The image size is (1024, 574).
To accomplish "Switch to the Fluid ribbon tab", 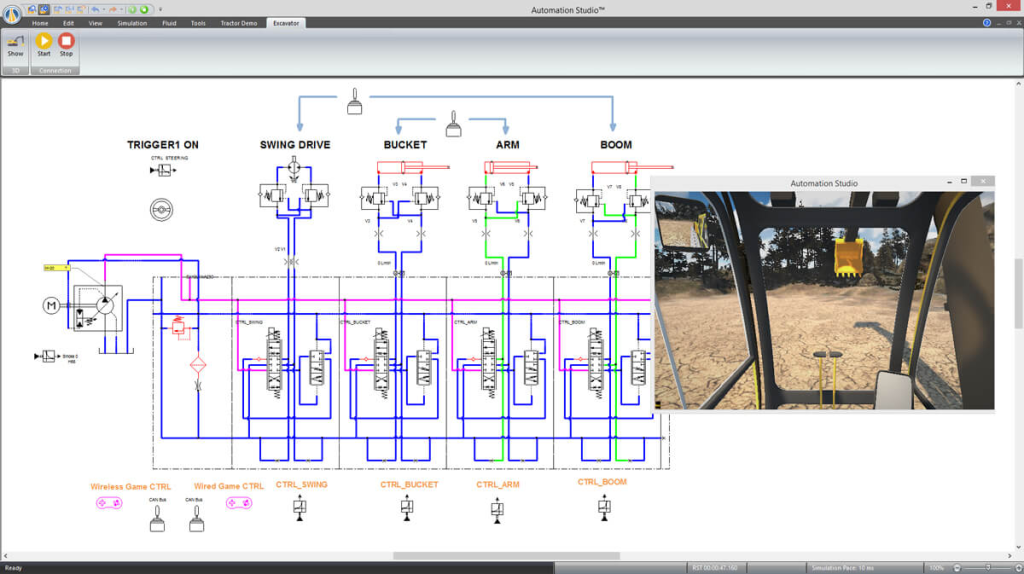I will tap(169, 23).
